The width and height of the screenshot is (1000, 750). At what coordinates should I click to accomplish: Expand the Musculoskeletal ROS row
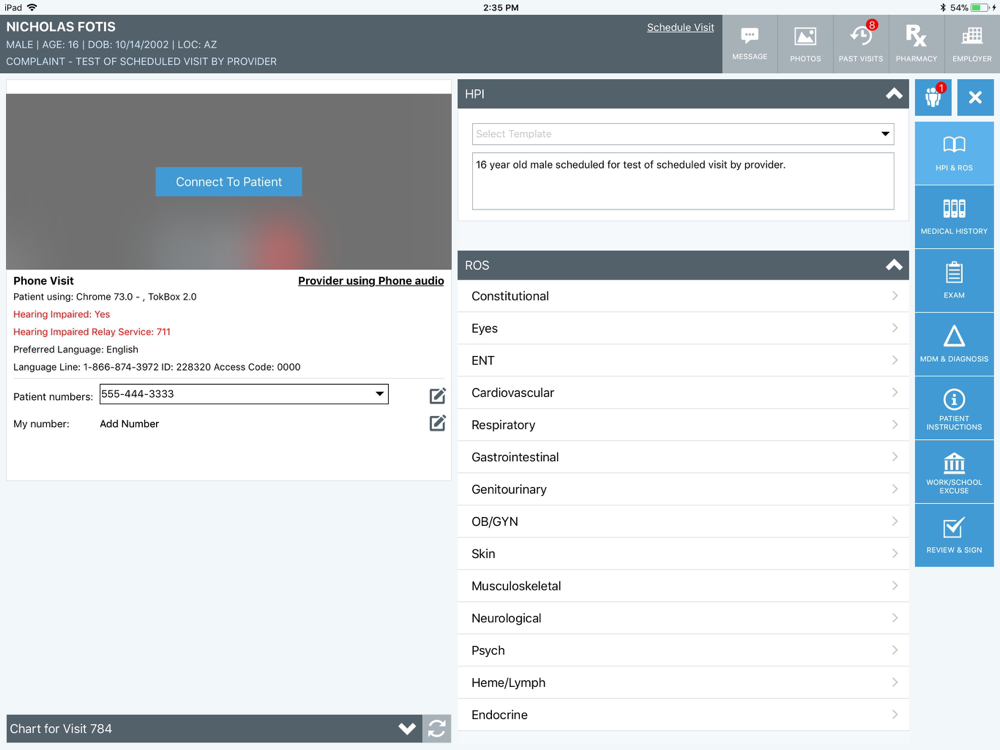click(x=683, y=586)
